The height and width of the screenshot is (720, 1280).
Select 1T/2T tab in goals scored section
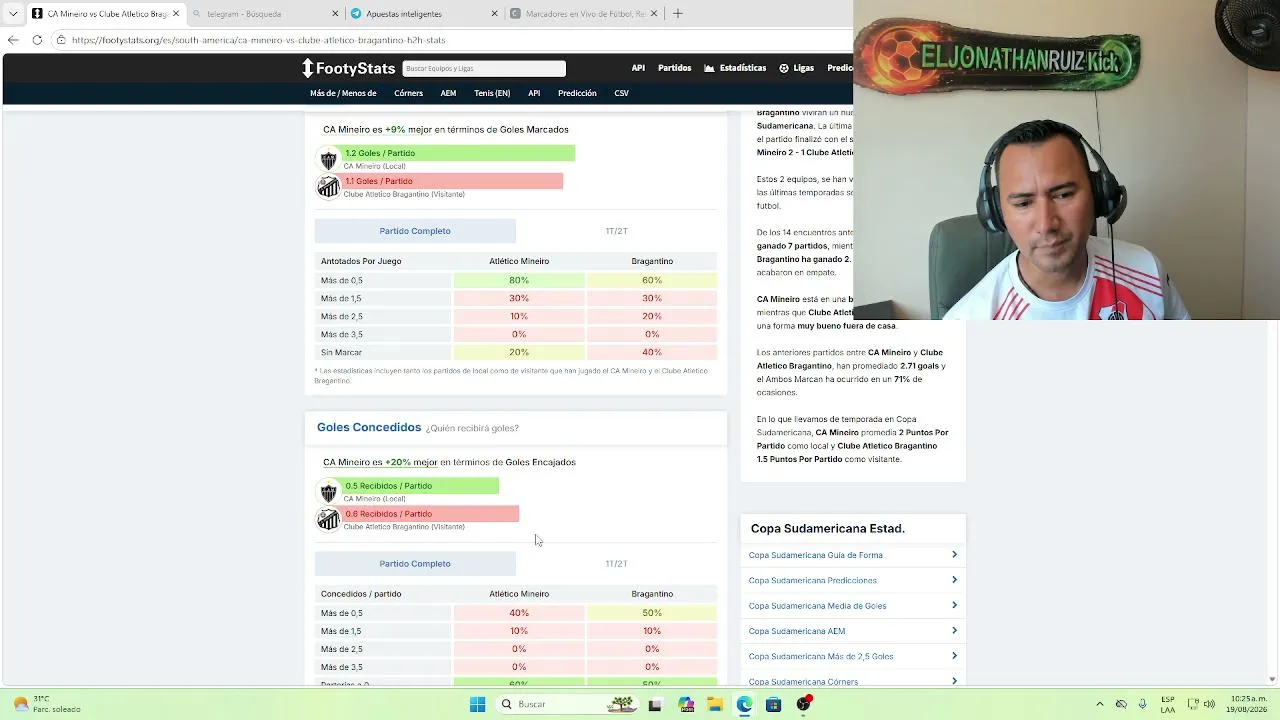(x=616, y=231)
